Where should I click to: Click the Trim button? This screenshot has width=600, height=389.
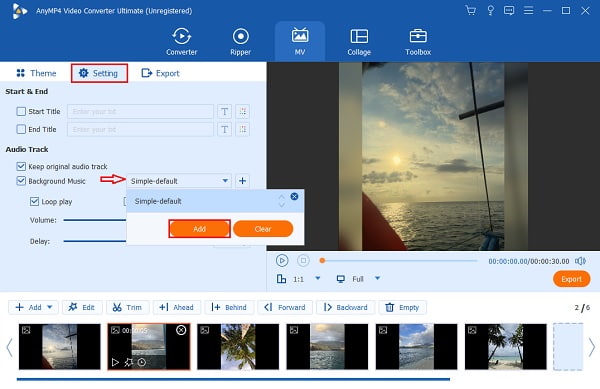click(128, 307)
